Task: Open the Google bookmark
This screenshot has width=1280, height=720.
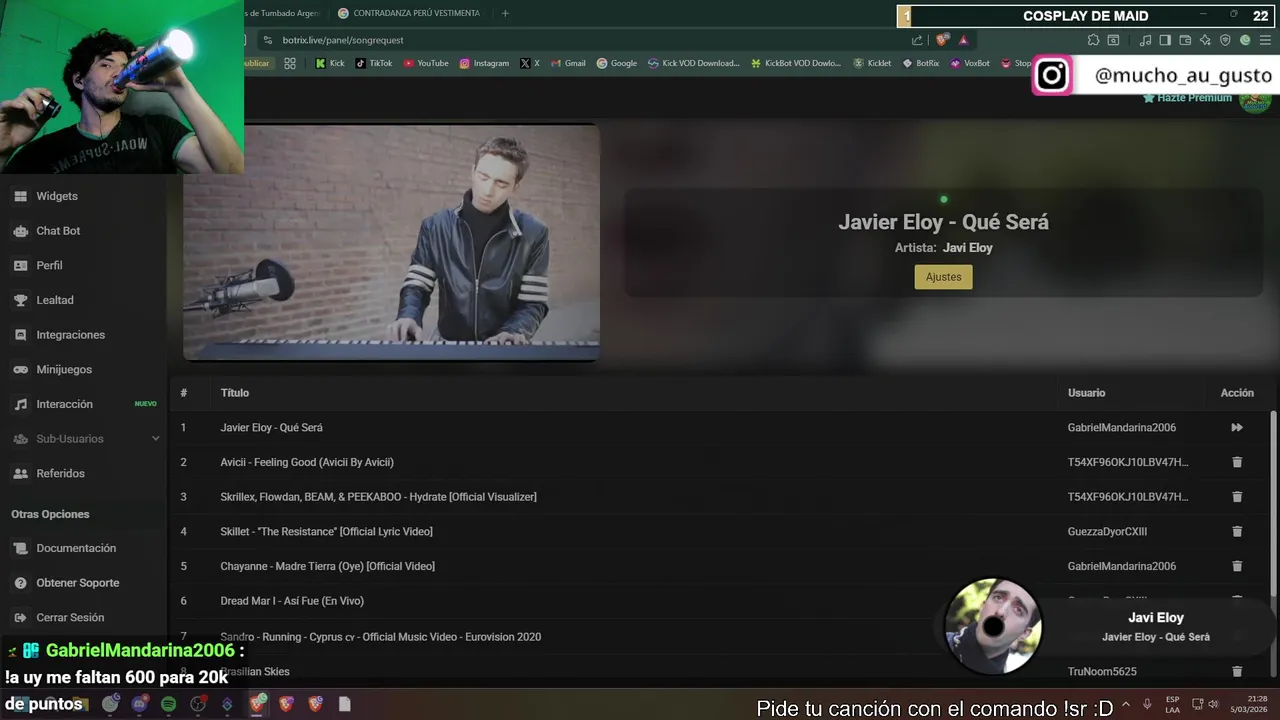Action: (616, 63)
